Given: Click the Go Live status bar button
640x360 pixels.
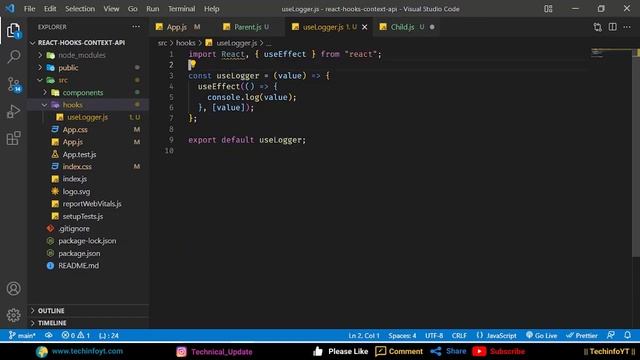Looking at the screenshot, I should pyautogui.click(x=542, y=336).
